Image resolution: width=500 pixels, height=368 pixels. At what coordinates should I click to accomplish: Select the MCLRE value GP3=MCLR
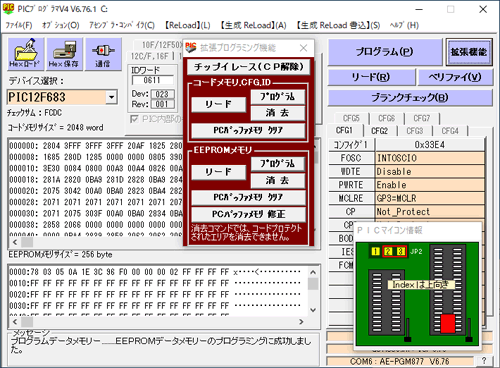(430, 198)
